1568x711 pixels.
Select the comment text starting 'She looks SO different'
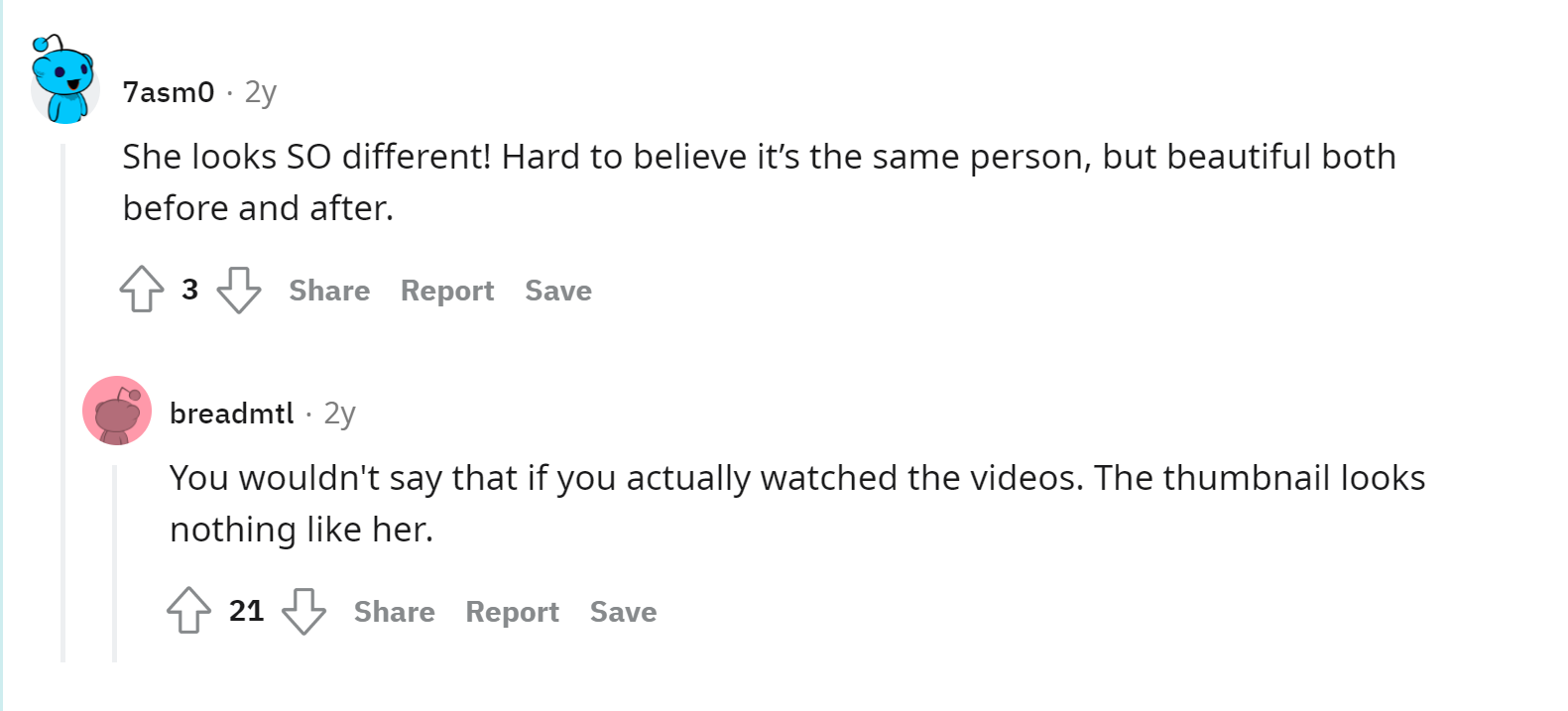click(x=760, y=182)
